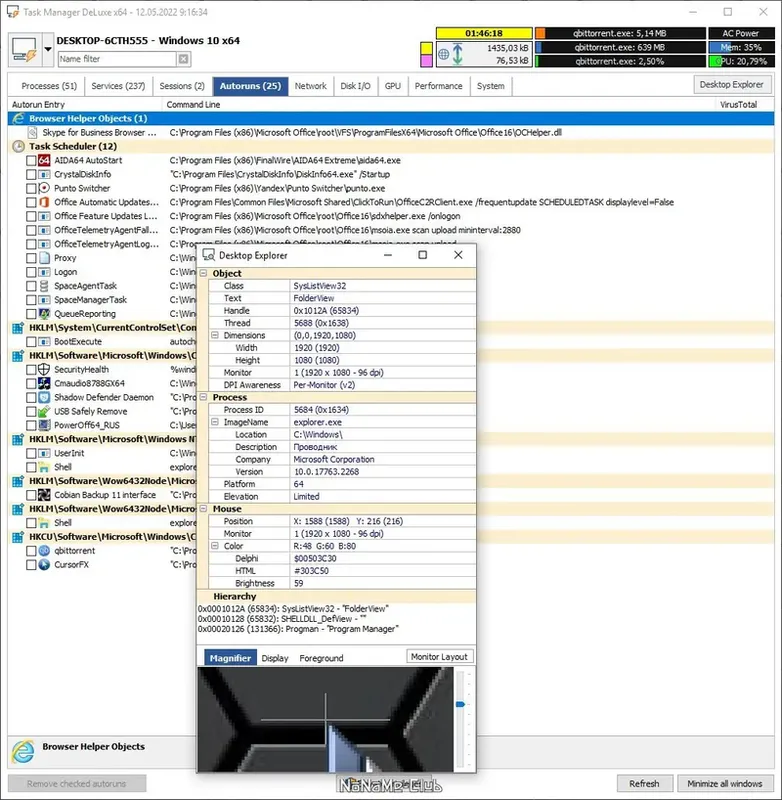Viewport: 782px width, 800px height.
Task: Click the Office Automatic Updates orange icon
Action: click(44, 202)
